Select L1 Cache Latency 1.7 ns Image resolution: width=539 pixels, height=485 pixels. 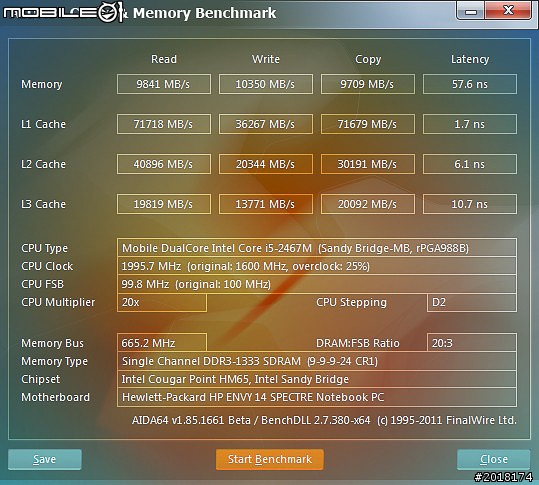tap(470, 124)
